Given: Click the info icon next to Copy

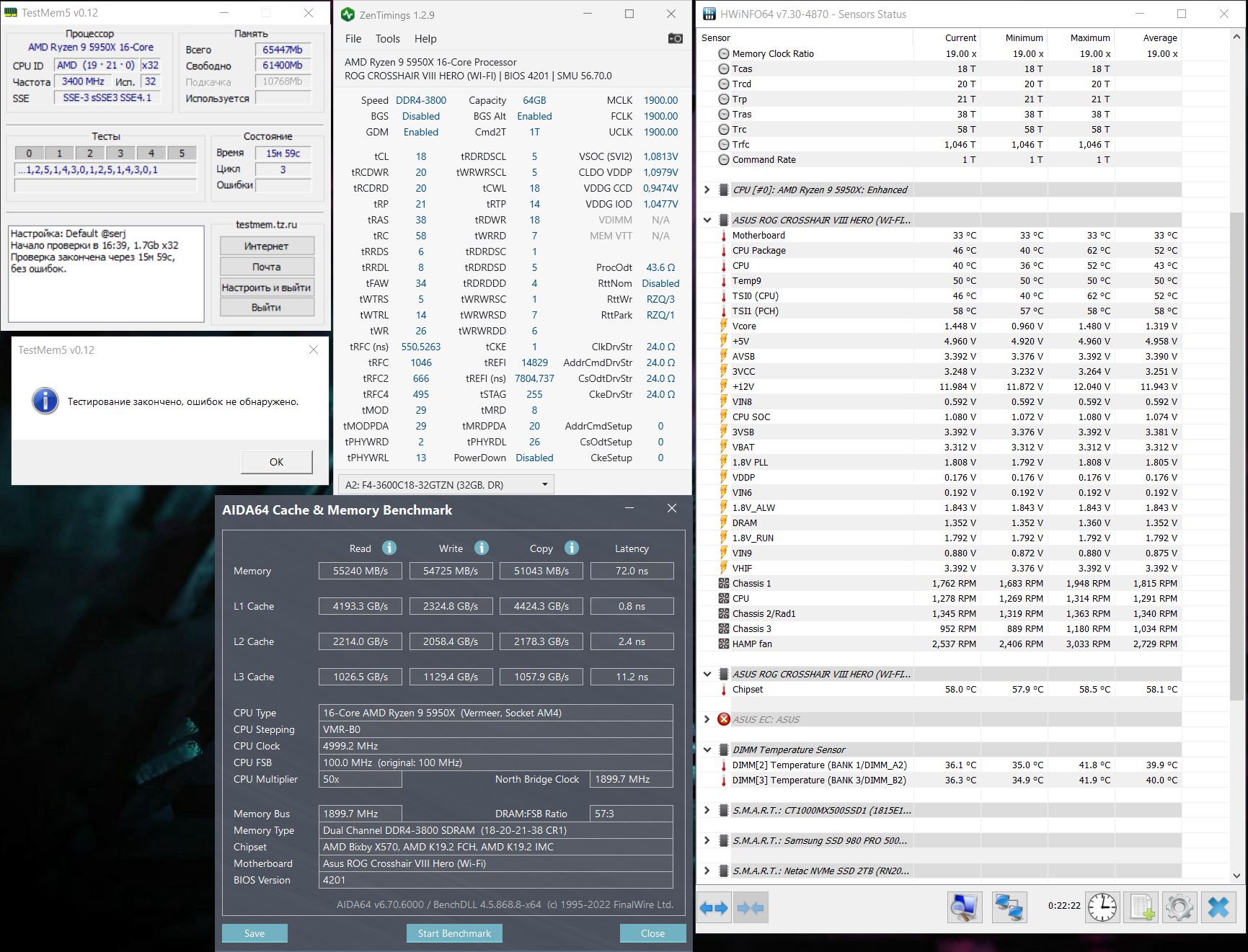Looking at the screenshot, I should pyautogui.click(x=572, y=548).
